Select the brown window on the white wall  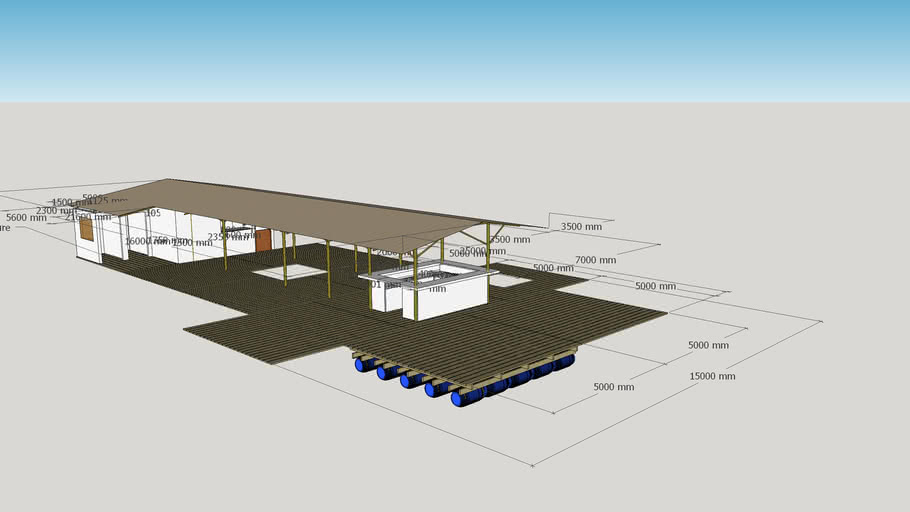coord(86,229)
